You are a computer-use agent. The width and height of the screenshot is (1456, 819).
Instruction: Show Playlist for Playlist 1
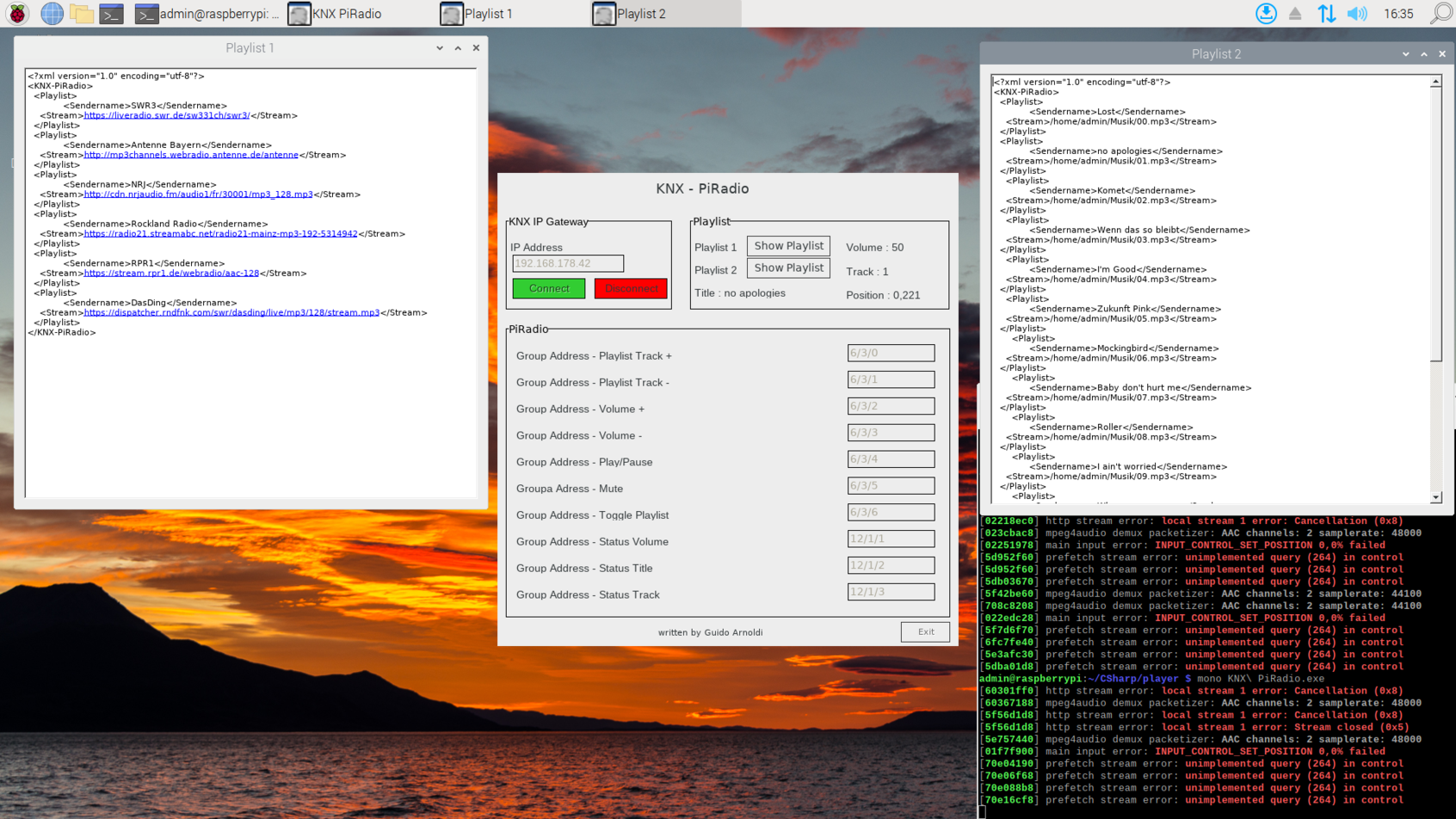coord(788,246)
